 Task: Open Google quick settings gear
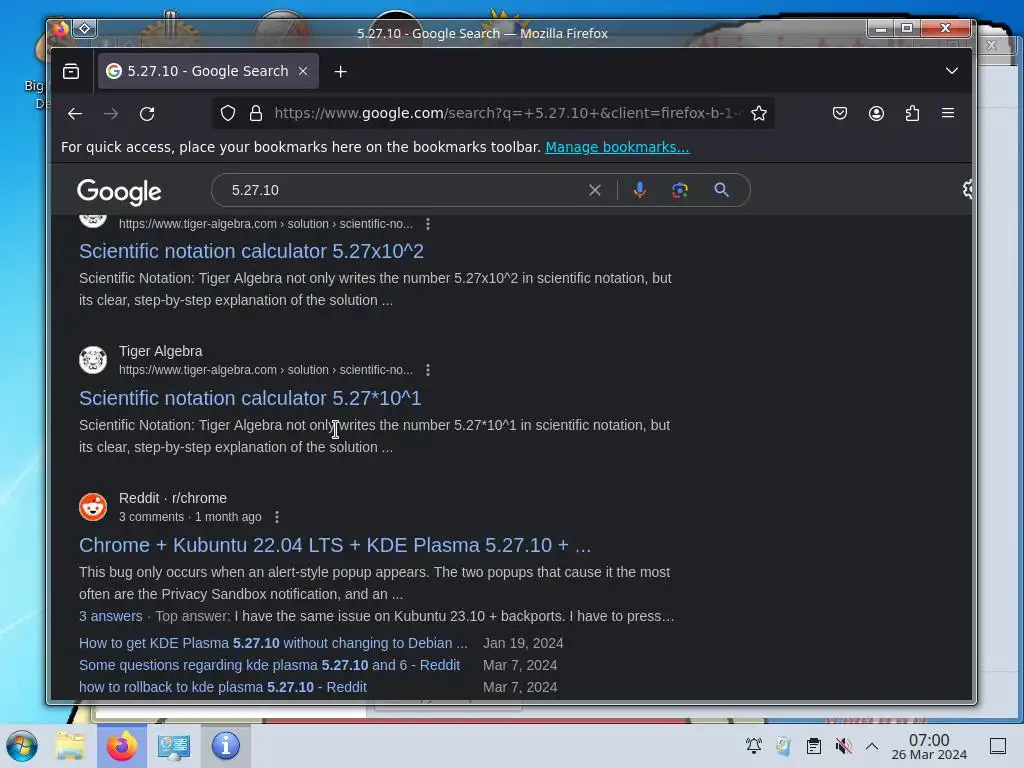click(x=967, y=189)
